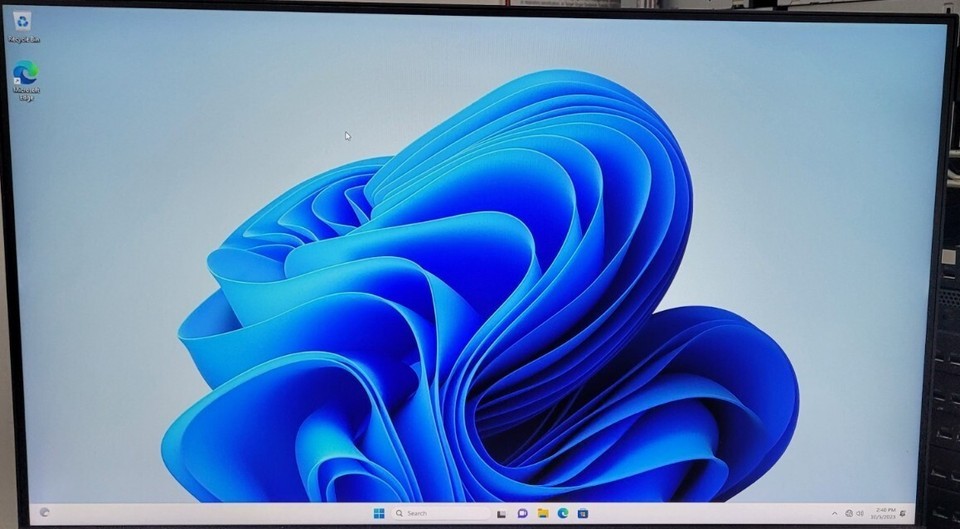Expand the hidden system tray icons
Screen dimensions: 960x529
[x=834, y=513]
